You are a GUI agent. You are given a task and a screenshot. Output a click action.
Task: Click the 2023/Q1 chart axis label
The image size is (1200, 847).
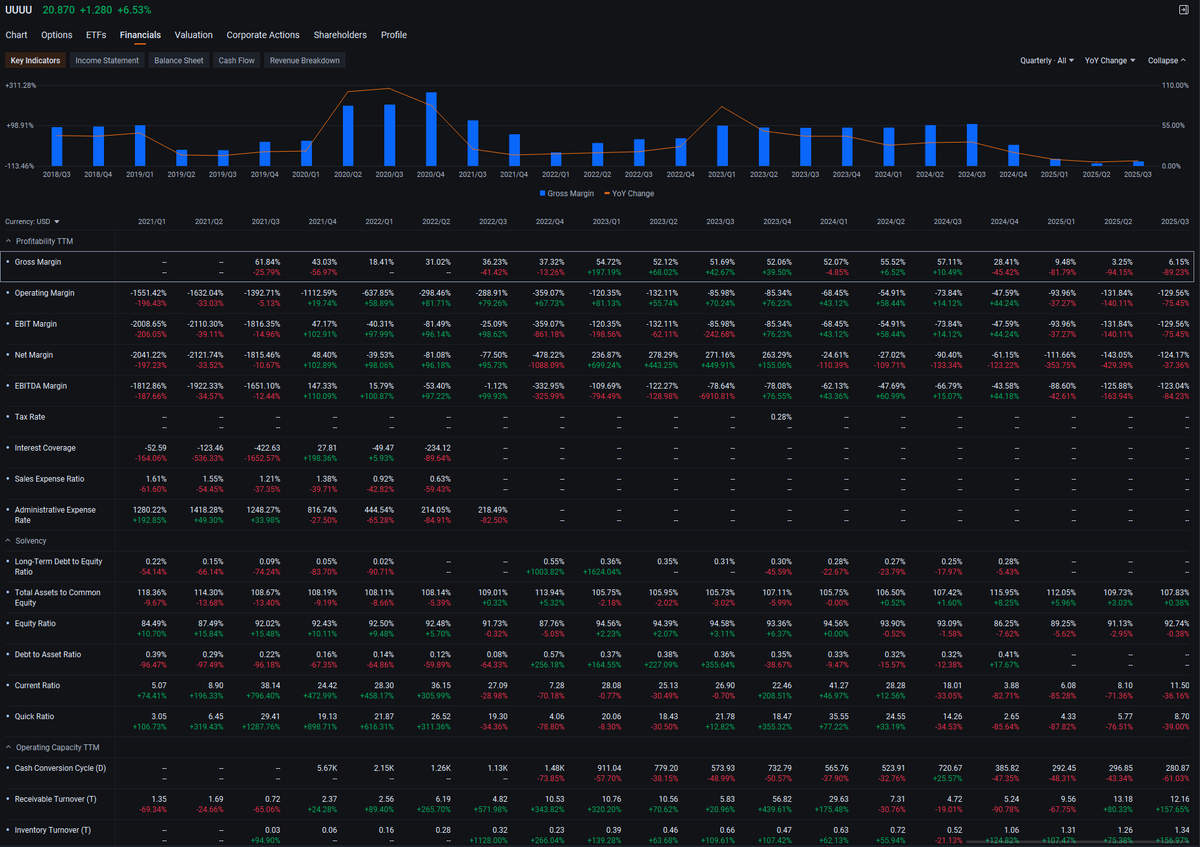click(x=722, y=174)
